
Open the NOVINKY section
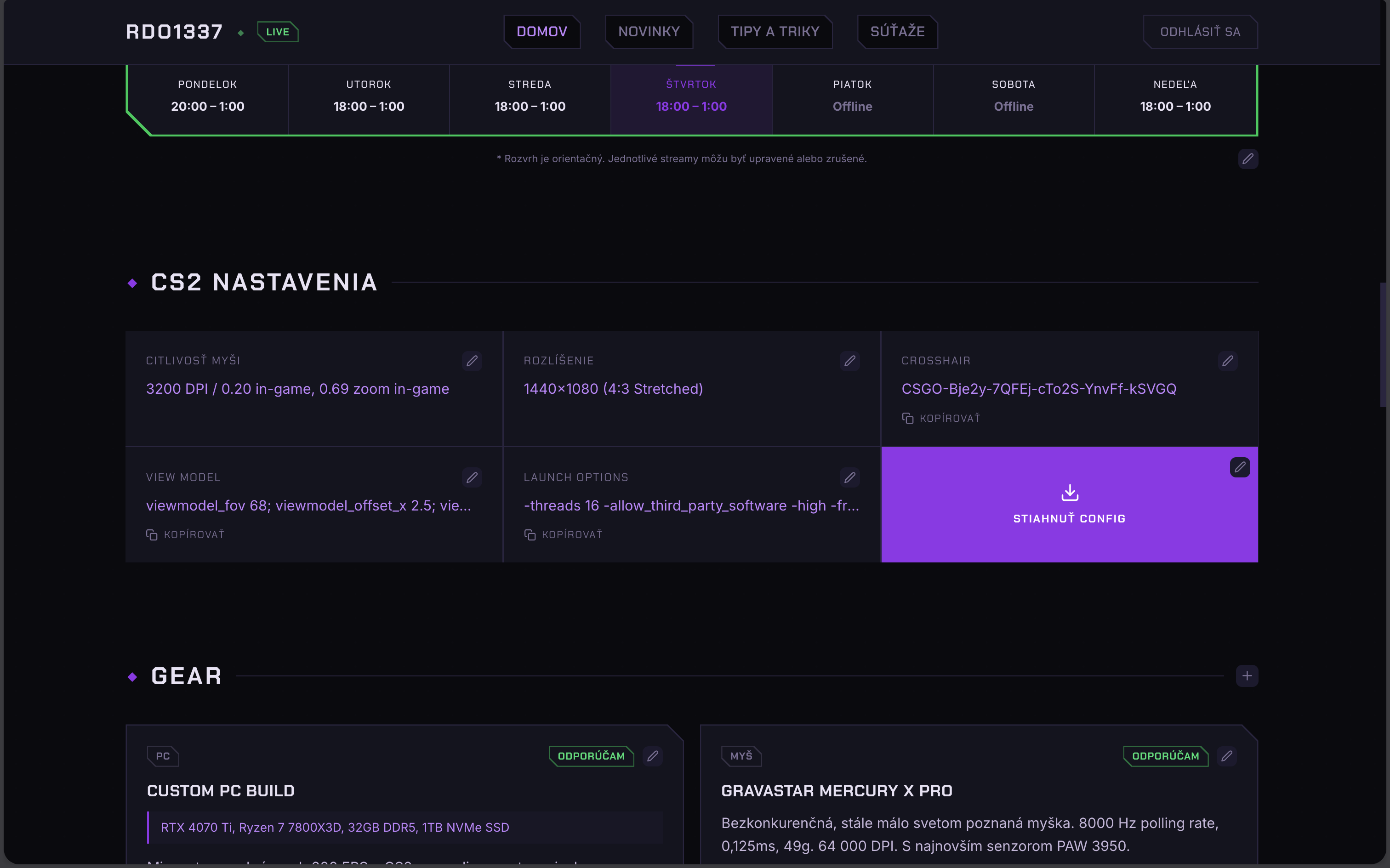pyautogui.click(x=649, y=32)
